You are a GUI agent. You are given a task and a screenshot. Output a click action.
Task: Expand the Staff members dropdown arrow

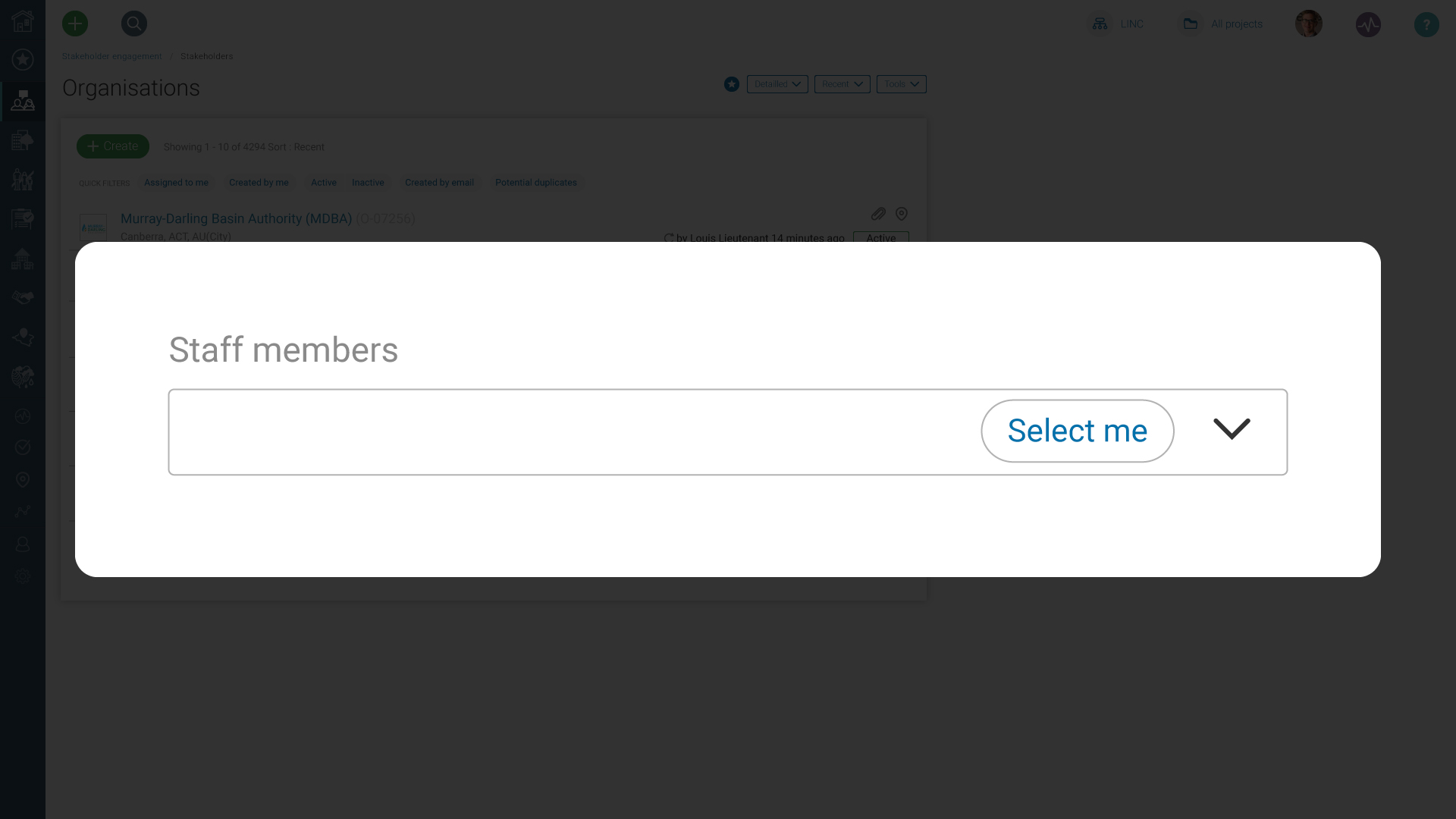click(x=1232, y=429)
